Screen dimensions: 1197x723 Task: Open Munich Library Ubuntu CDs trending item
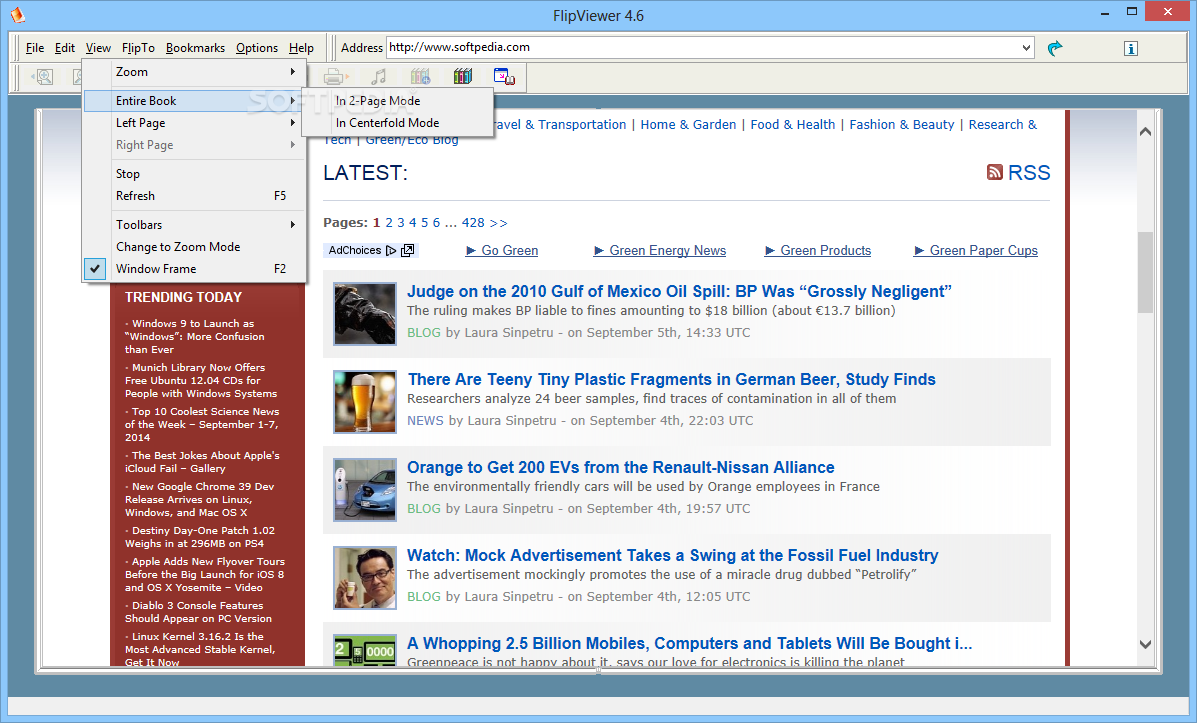click(x=201, y=380)
